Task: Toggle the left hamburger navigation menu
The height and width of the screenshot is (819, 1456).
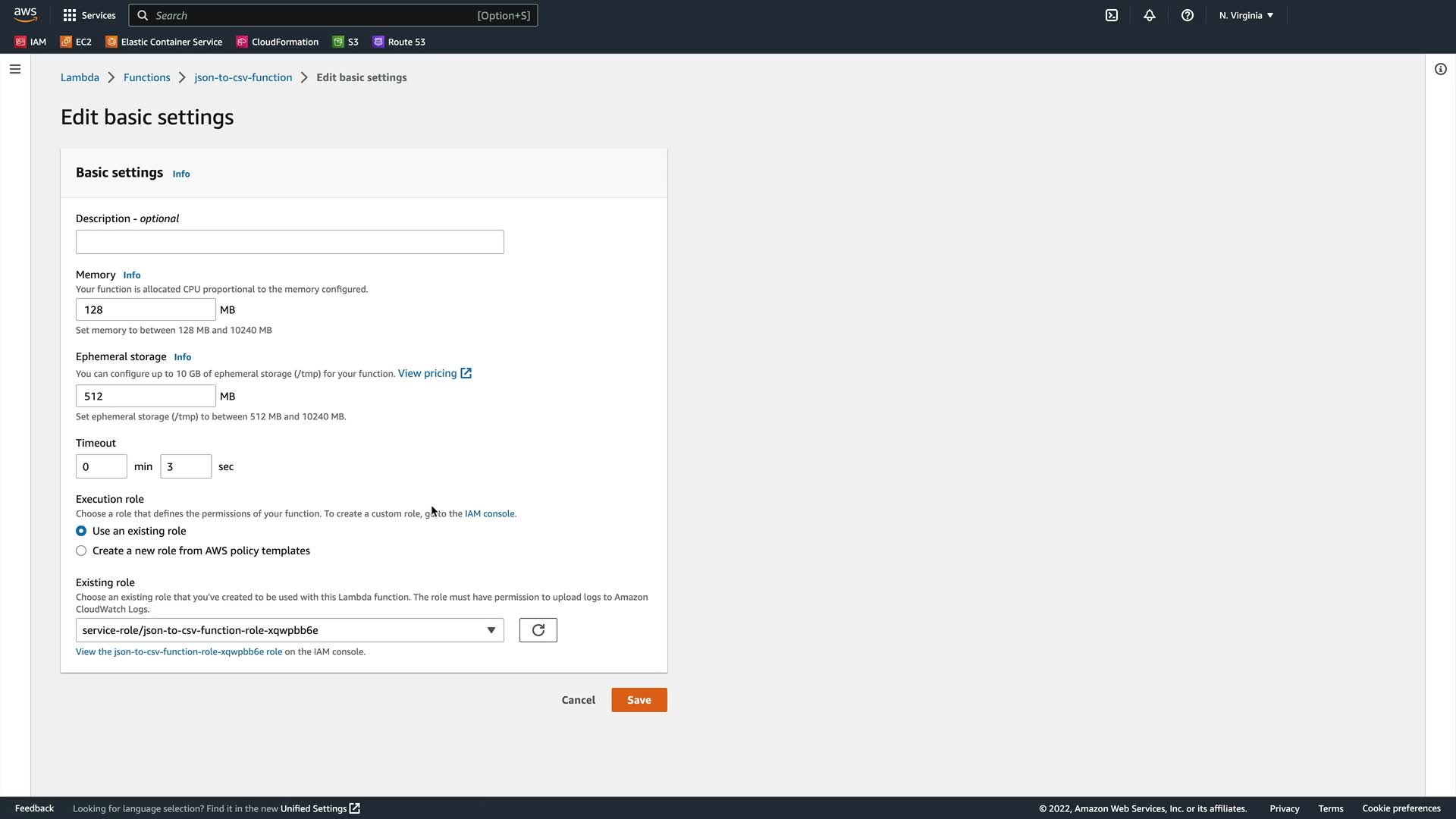Action: click(x=15, y=69)
